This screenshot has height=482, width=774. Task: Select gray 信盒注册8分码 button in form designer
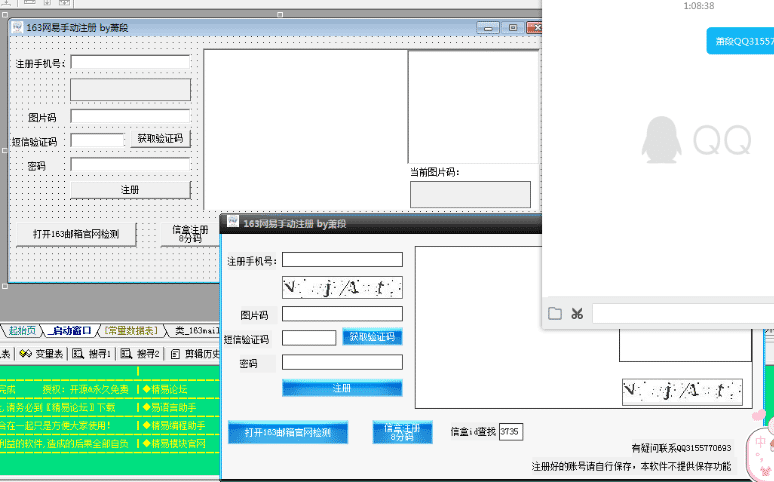click(x=190, y=234)
